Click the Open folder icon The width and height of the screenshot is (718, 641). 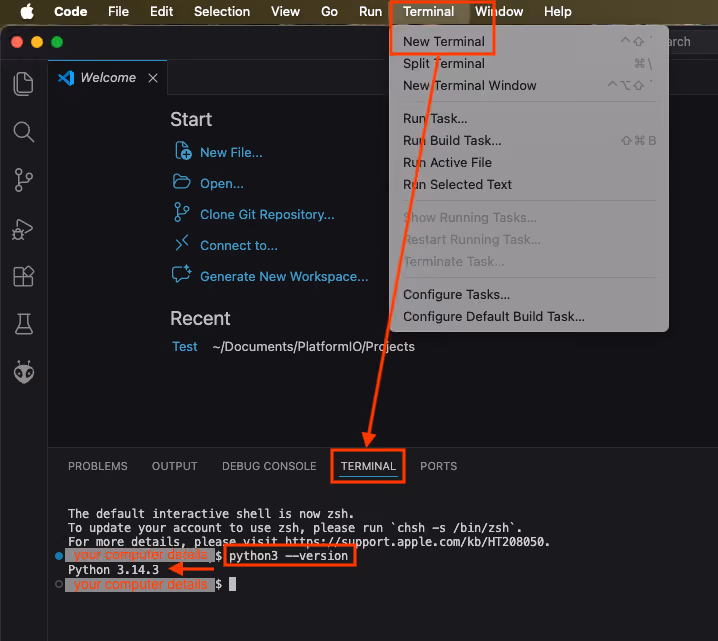click(x=182, y=182)
